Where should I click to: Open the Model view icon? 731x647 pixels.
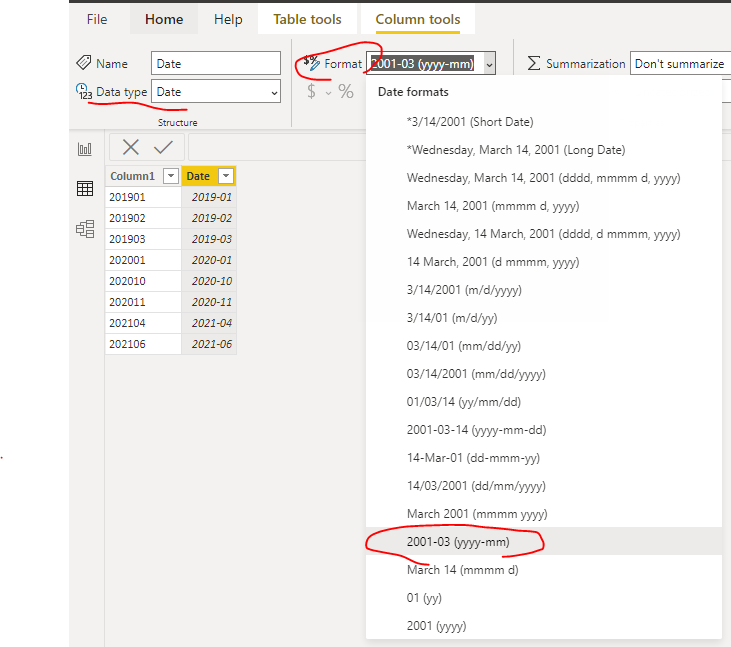[x=85, y=228]
